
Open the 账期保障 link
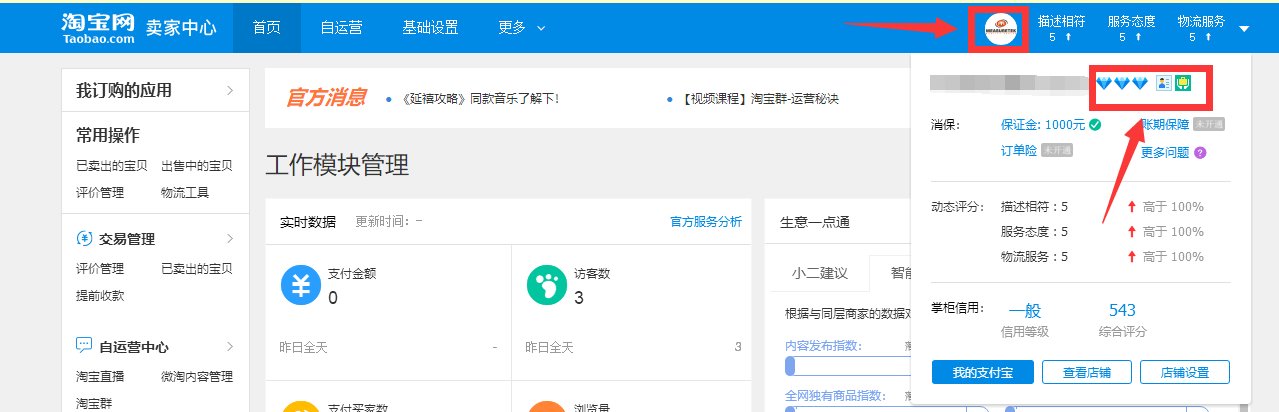pyautogui.click(x=1165, y=125)
